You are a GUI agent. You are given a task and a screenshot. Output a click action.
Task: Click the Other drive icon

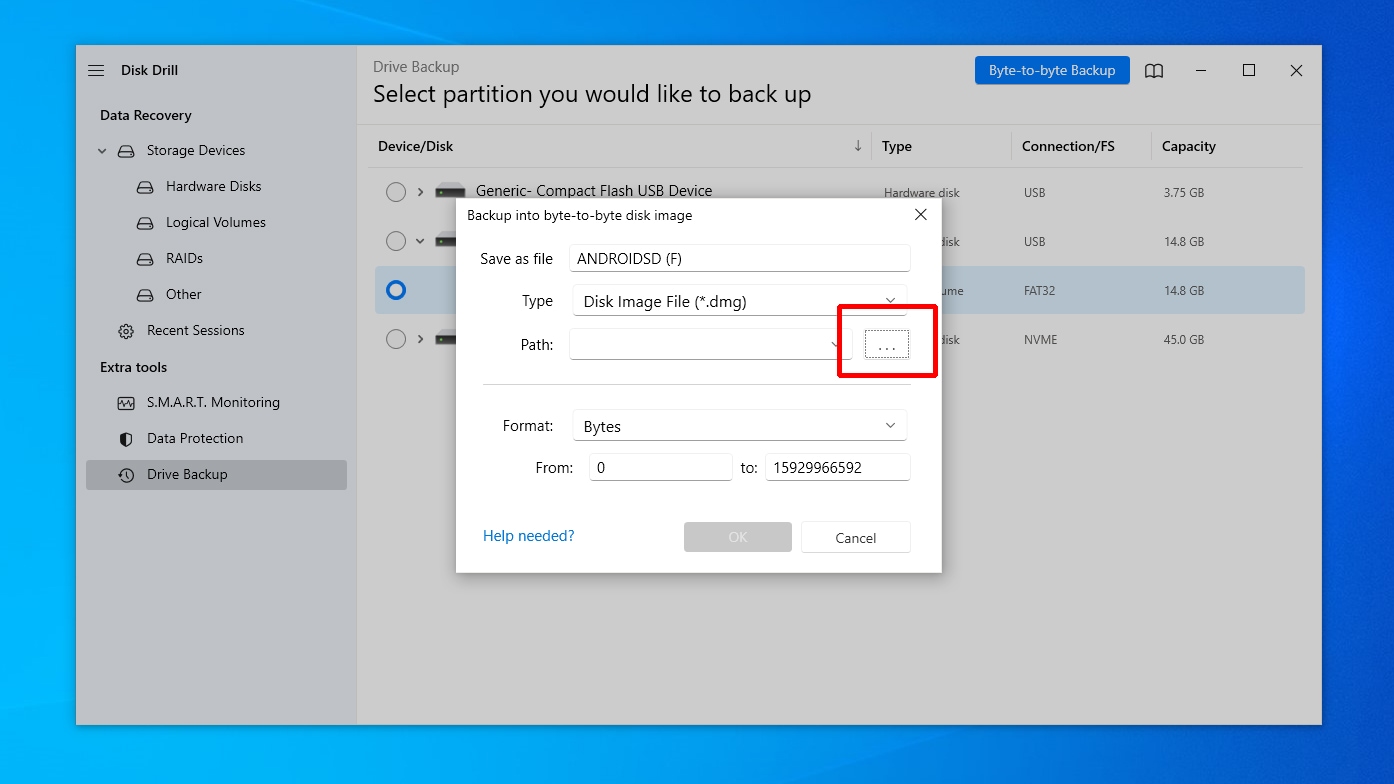pyautogui.click(x=146, y=295)
